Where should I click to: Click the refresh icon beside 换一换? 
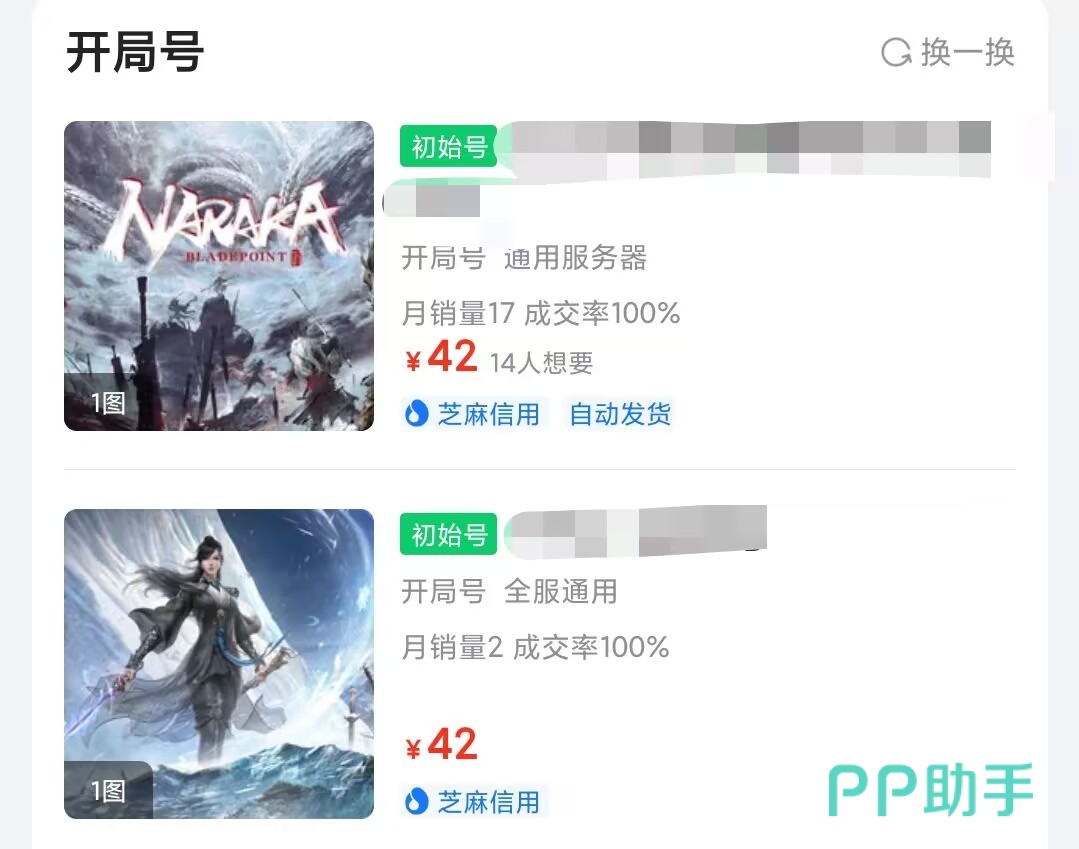896,52
